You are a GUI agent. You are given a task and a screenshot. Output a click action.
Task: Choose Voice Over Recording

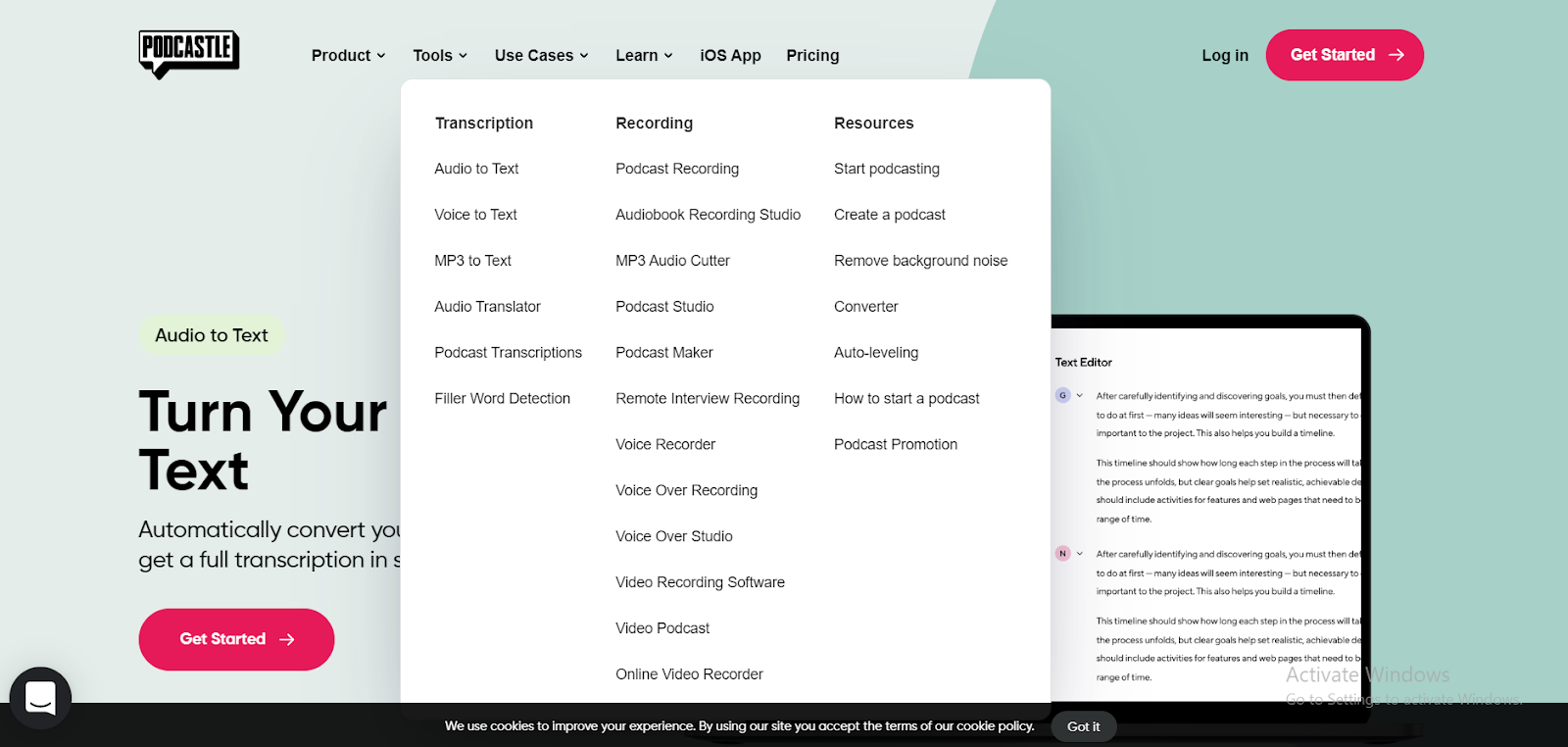point(686,491)
